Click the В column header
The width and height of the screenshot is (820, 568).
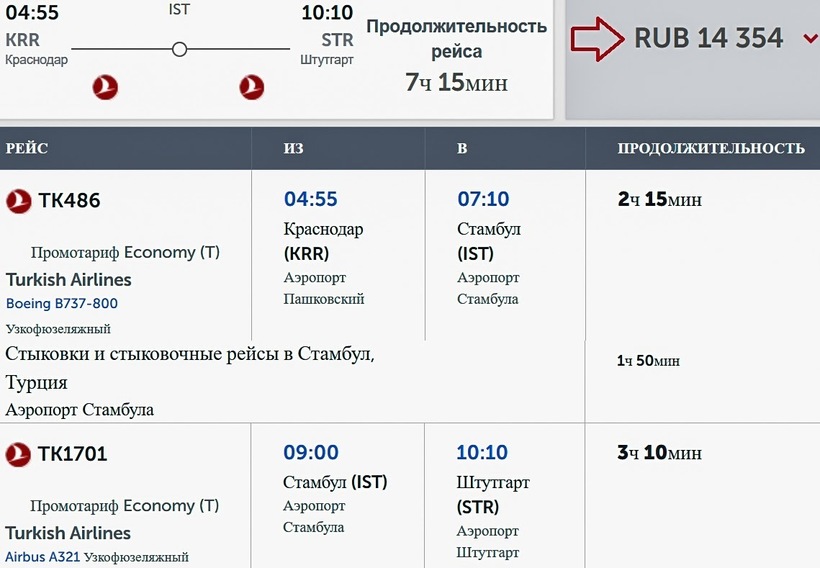pyautogui.click(x=462, y=149)
